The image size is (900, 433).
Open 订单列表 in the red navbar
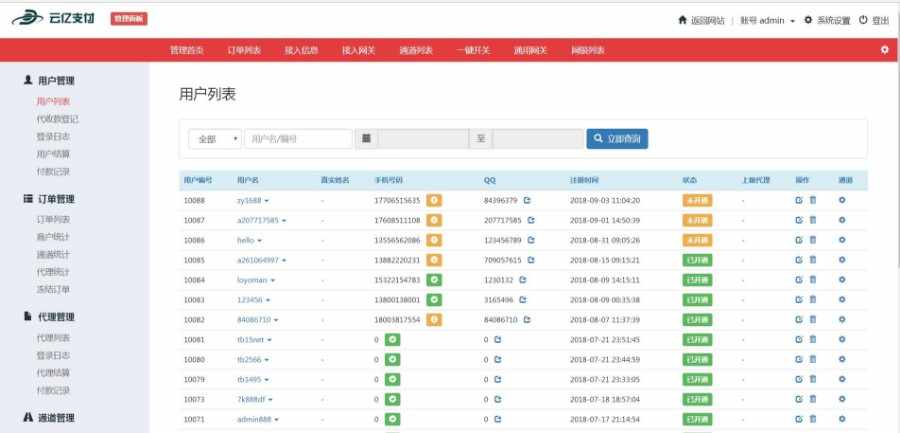[244, 51]
